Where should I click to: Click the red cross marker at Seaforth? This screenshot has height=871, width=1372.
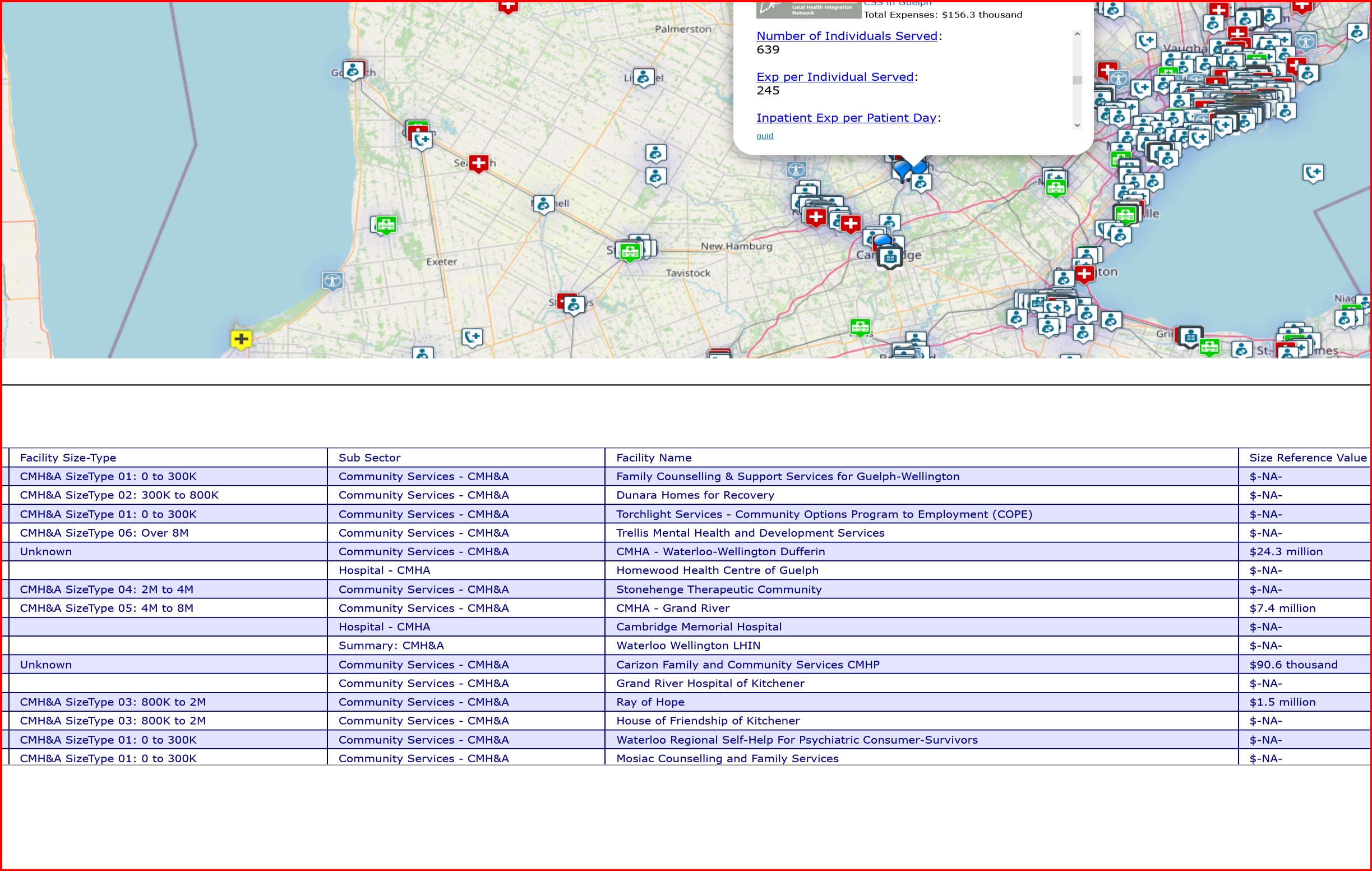pos(478,163)
